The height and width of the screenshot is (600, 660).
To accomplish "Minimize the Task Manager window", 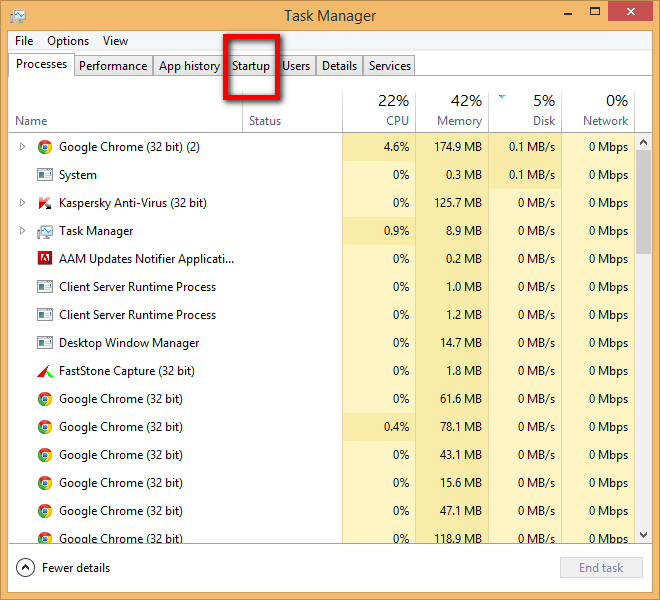I will click(568, 13).
